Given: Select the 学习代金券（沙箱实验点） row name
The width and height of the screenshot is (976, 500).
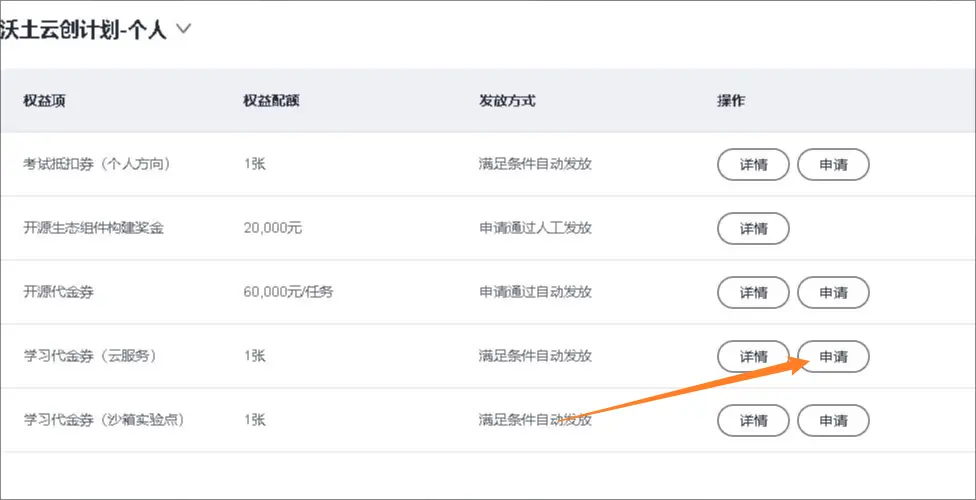Looking at the screenshot, I should pyautogui.click(x=103, y=421).
